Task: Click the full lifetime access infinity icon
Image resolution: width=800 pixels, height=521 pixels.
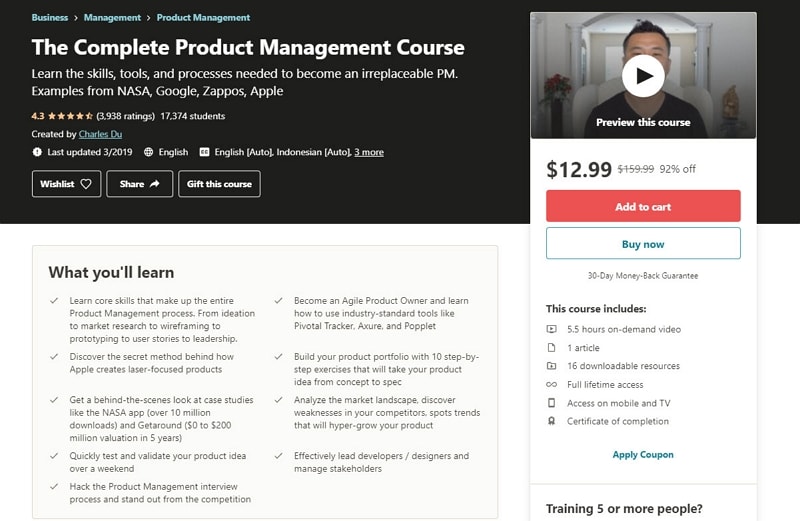Action: [551, 385]
